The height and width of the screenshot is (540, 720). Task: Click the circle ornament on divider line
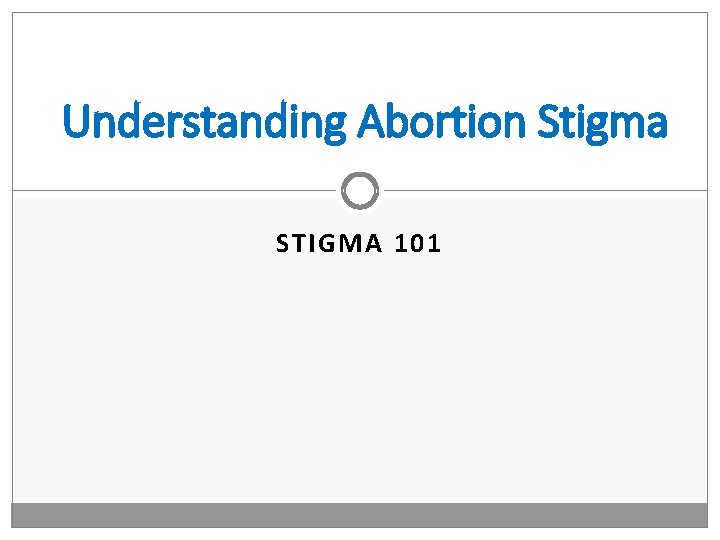[360, 191]
